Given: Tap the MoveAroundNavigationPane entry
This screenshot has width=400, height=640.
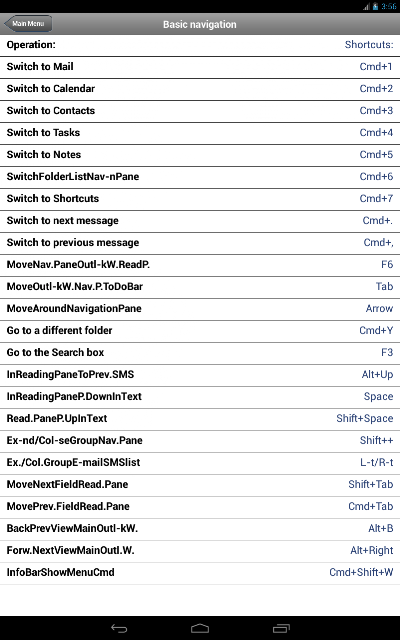Looking at the screenshot, I should click(x=200, y=309).
